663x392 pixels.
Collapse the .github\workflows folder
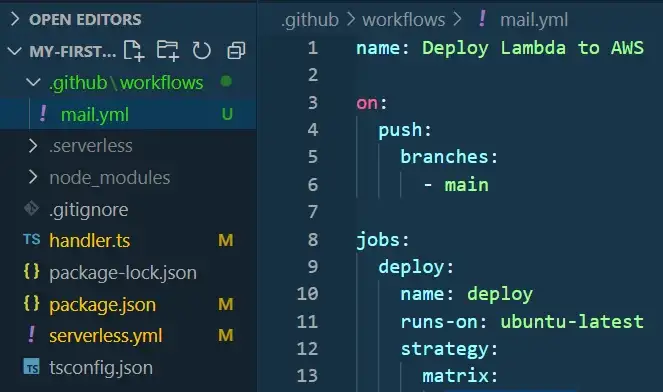pos(33,82)
